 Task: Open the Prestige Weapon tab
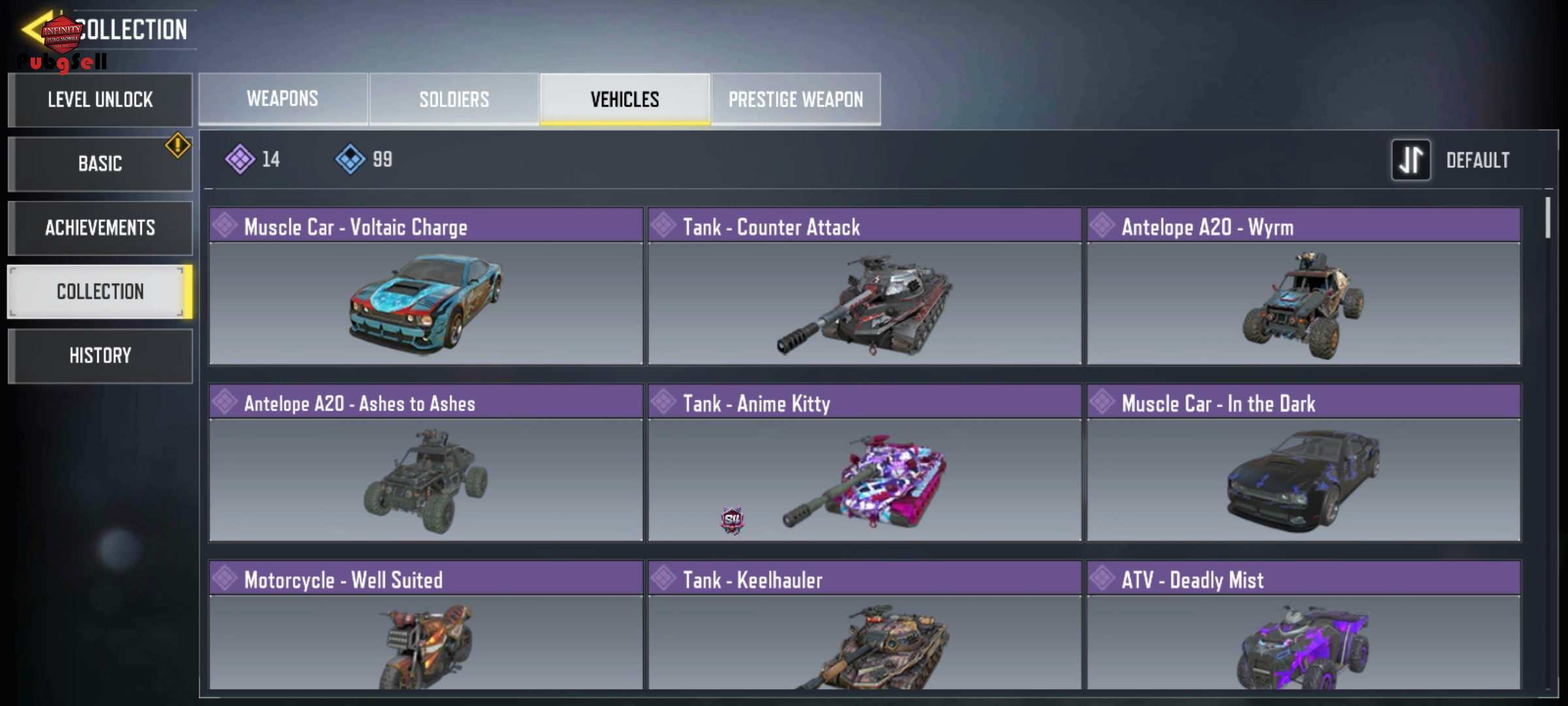pos(796,99)
